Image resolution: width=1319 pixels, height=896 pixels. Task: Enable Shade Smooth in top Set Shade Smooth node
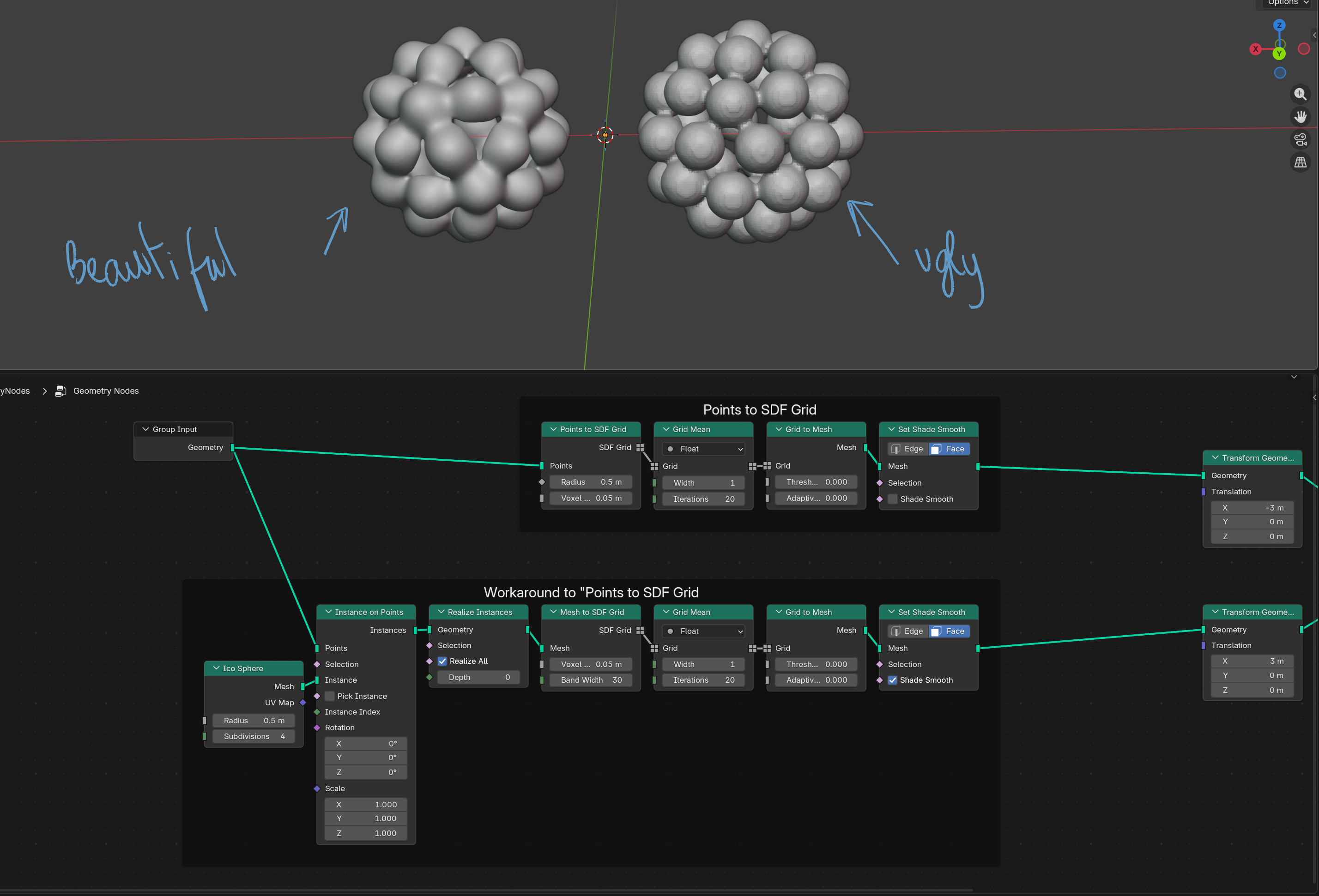click(x=893, y=499)
